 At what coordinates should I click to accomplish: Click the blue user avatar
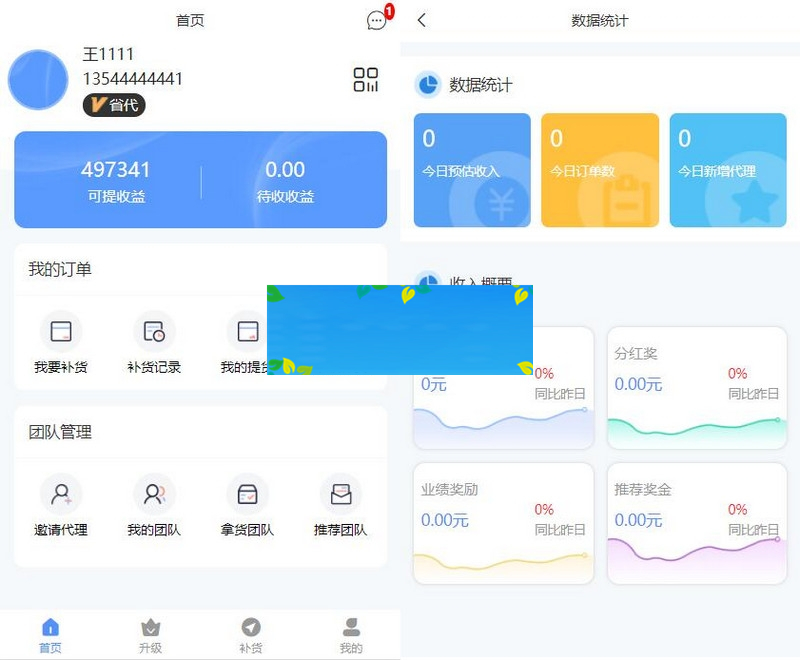[x=37, y=80]
